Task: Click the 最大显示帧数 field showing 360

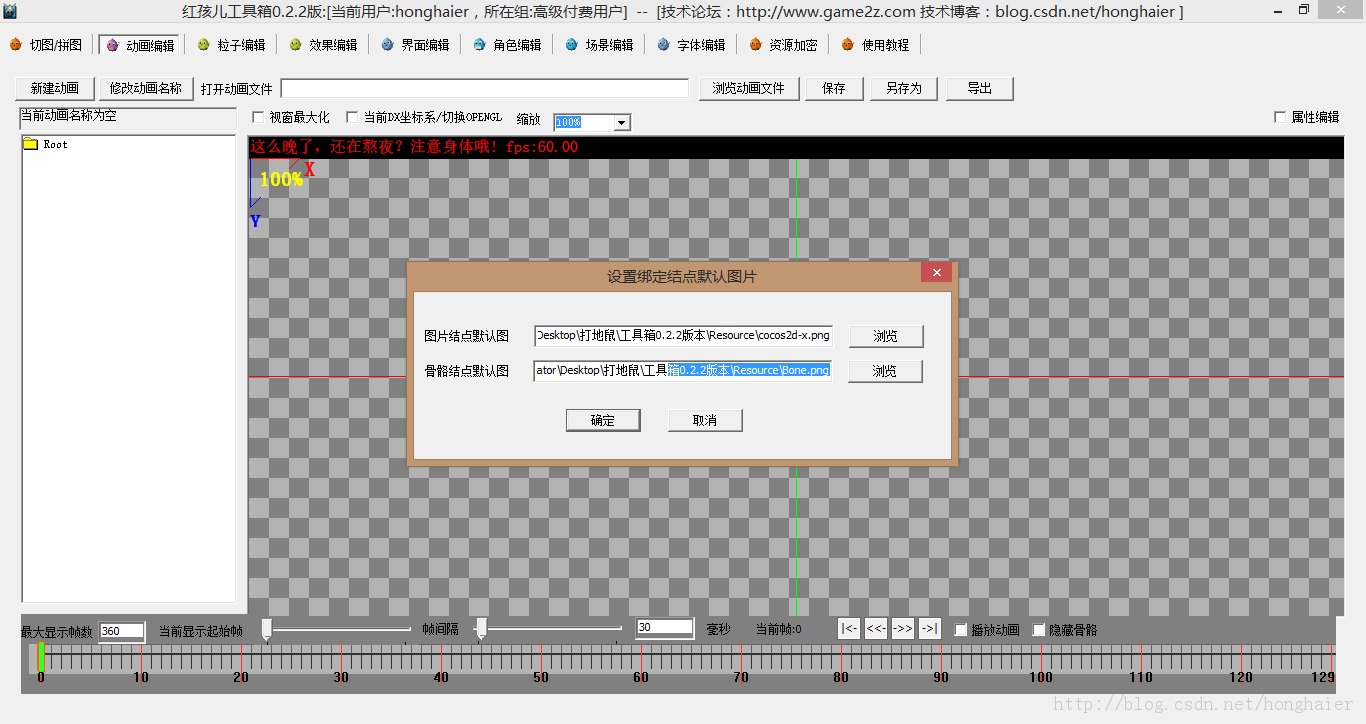Action: click(x=123, y=631)
